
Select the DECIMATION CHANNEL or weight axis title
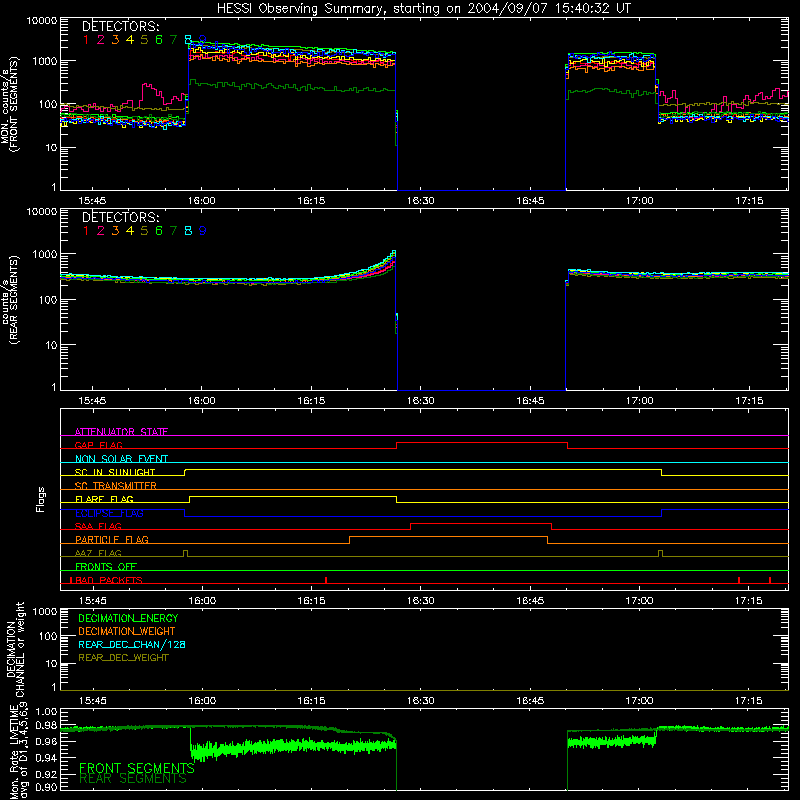(15, 649)
